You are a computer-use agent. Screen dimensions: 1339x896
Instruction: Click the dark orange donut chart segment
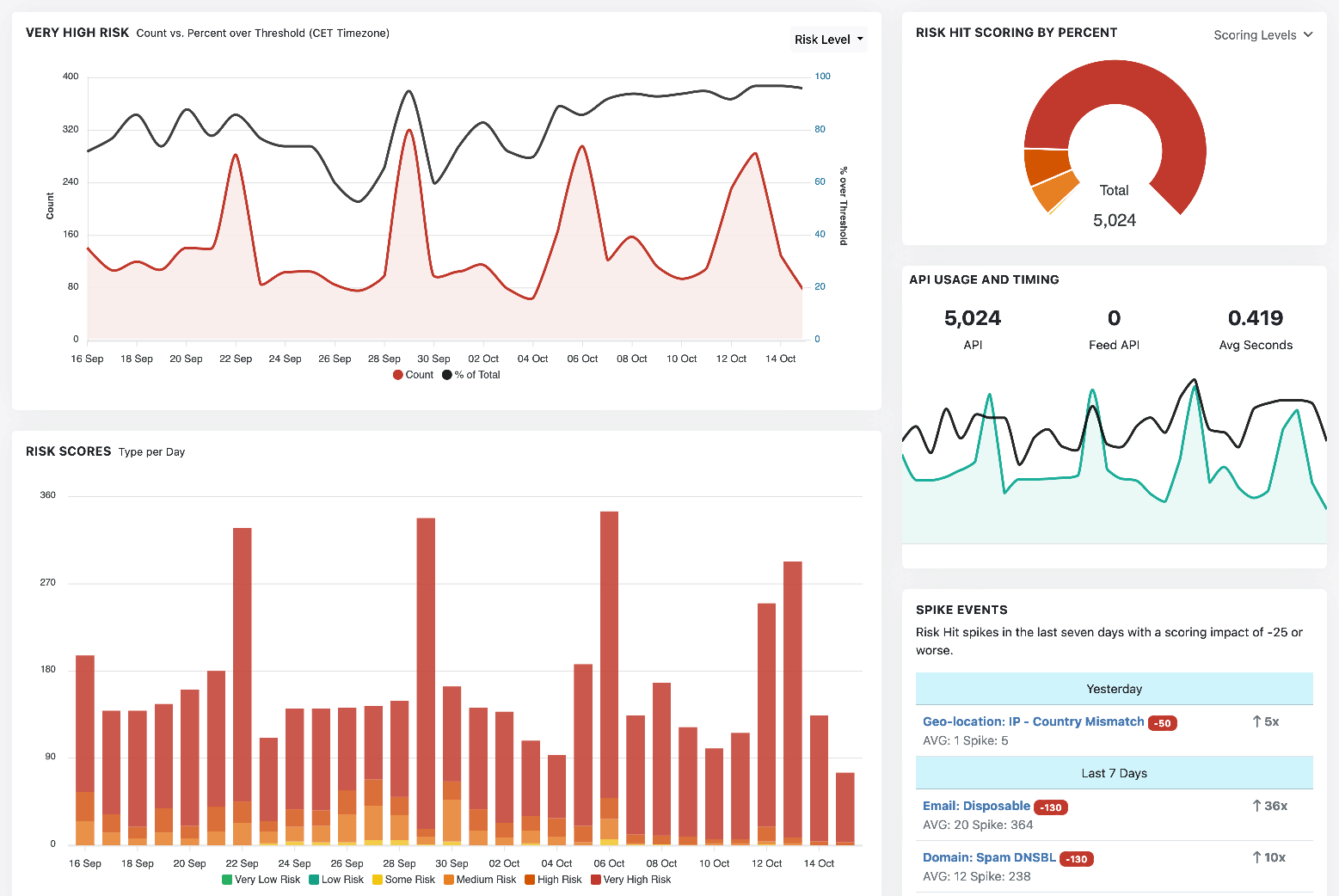(1047, 165)
